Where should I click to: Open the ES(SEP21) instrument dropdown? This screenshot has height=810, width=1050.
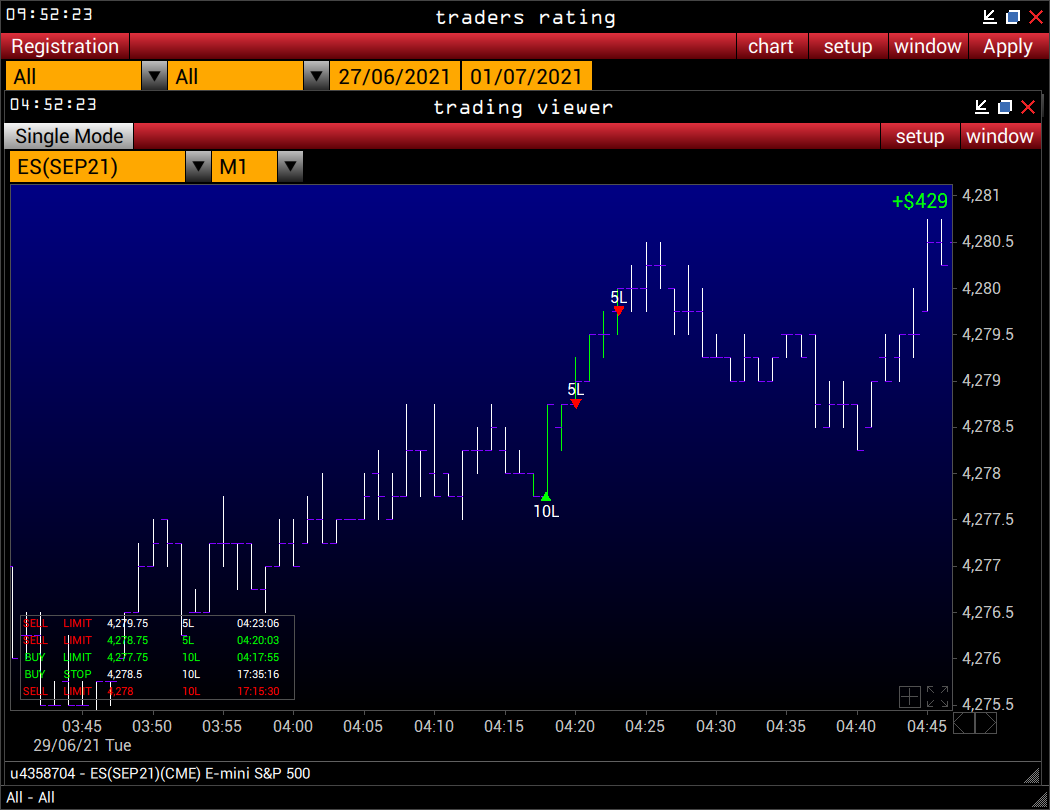click(x=198, y=166)
